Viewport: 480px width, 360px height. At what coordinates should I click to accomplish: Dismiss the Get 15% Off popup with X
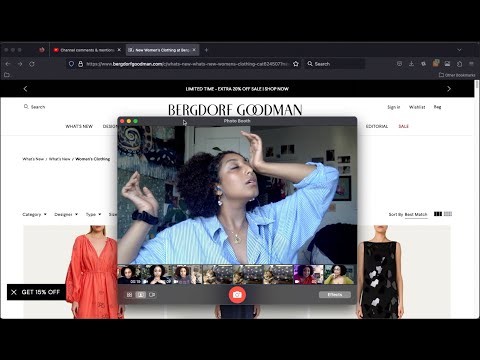click(x=14, y=292)
